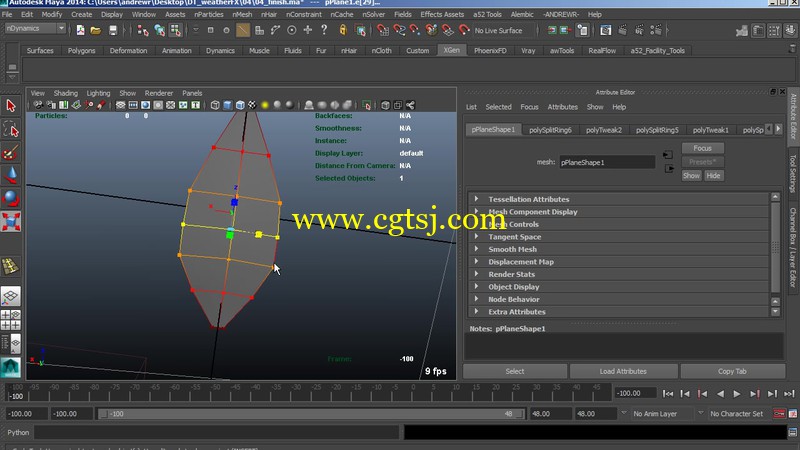The image size is (800, 450).
Task: Click Copy Tab button
Action: [x=732, y=371]
